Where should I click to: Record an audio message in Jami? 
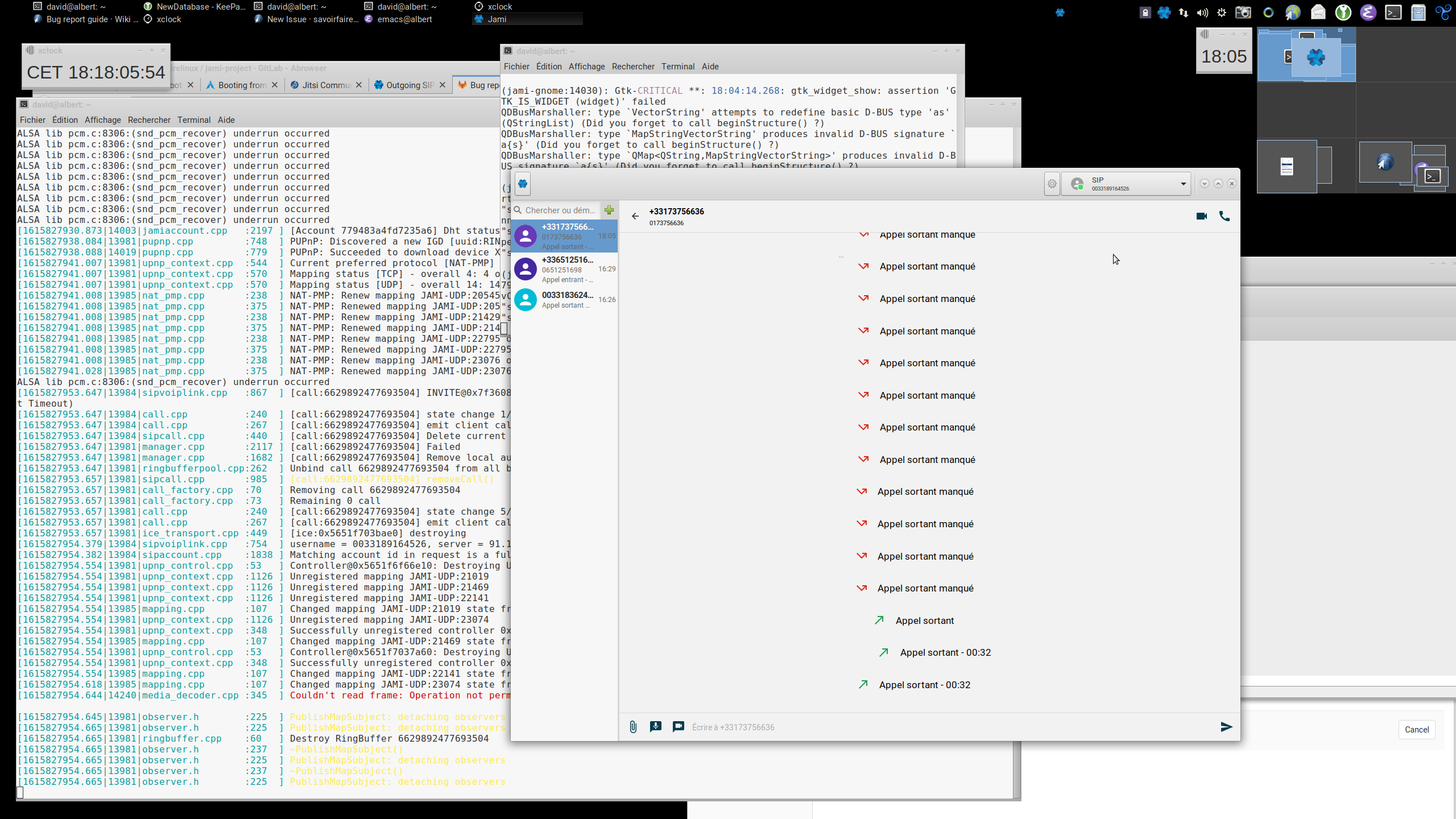pyautogui.click(x=656, y=726)
